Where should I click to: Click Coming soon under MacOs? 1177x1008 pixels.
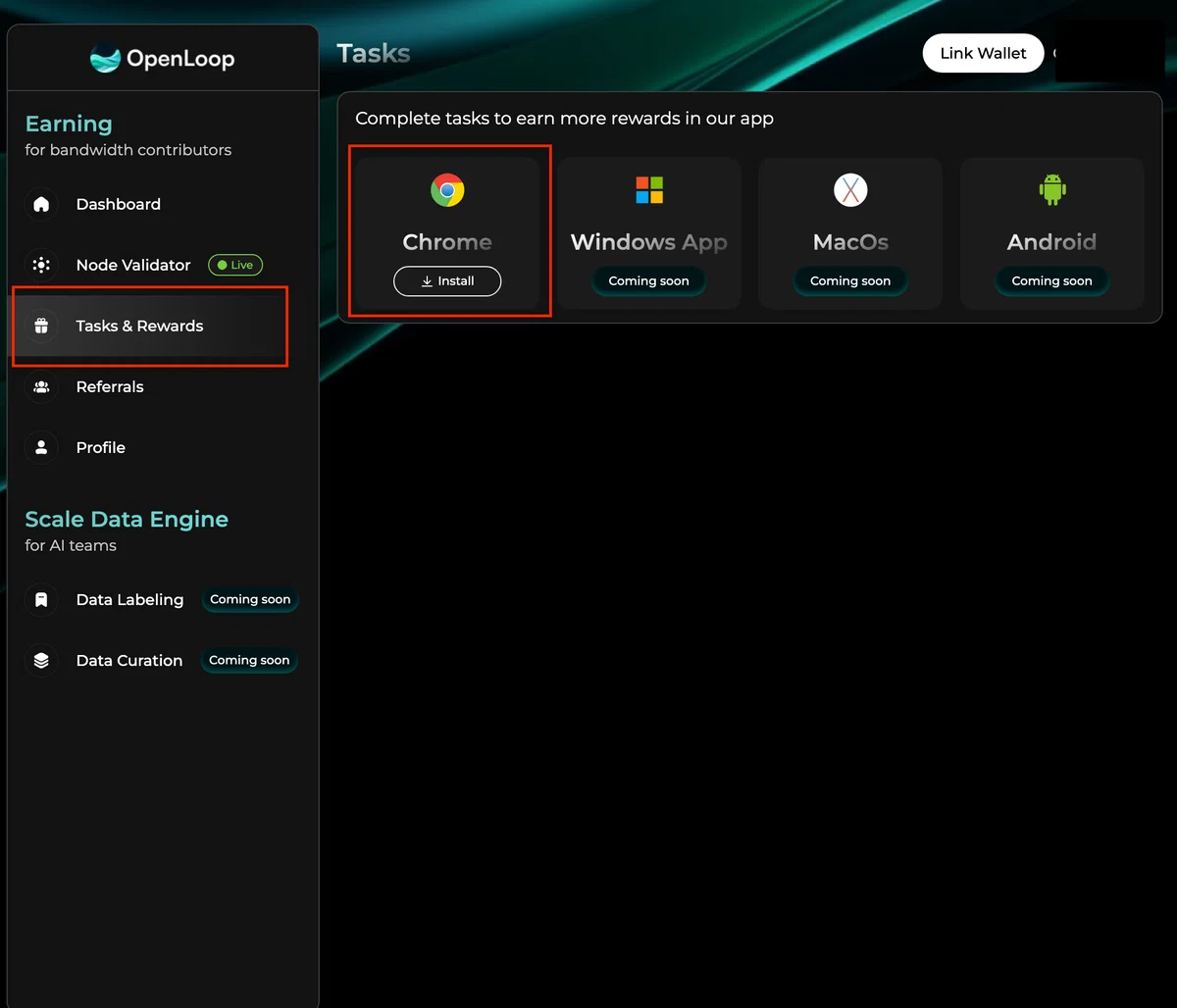[x=850, y=280]
